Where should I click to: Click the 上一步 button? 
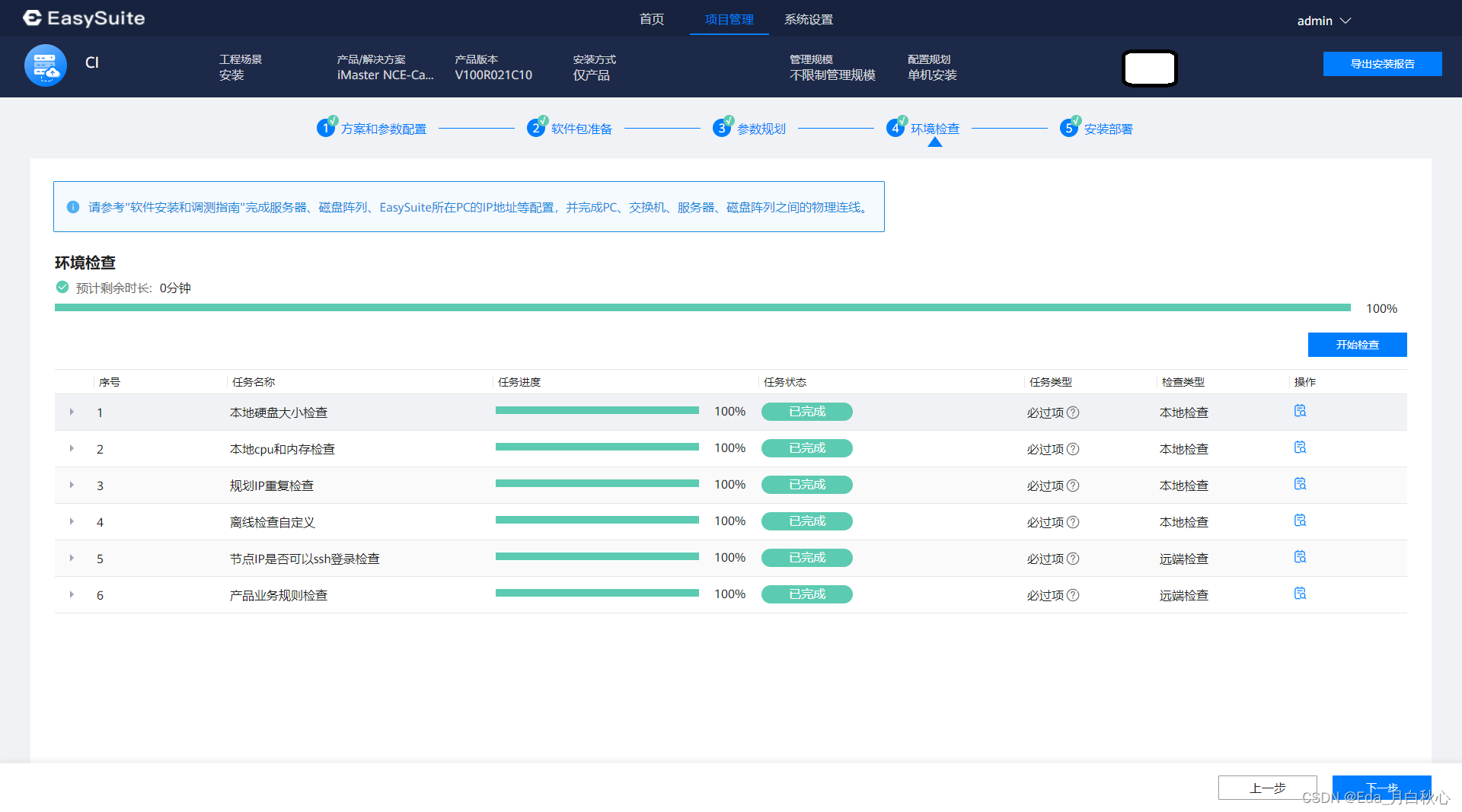coord(1267,788)
